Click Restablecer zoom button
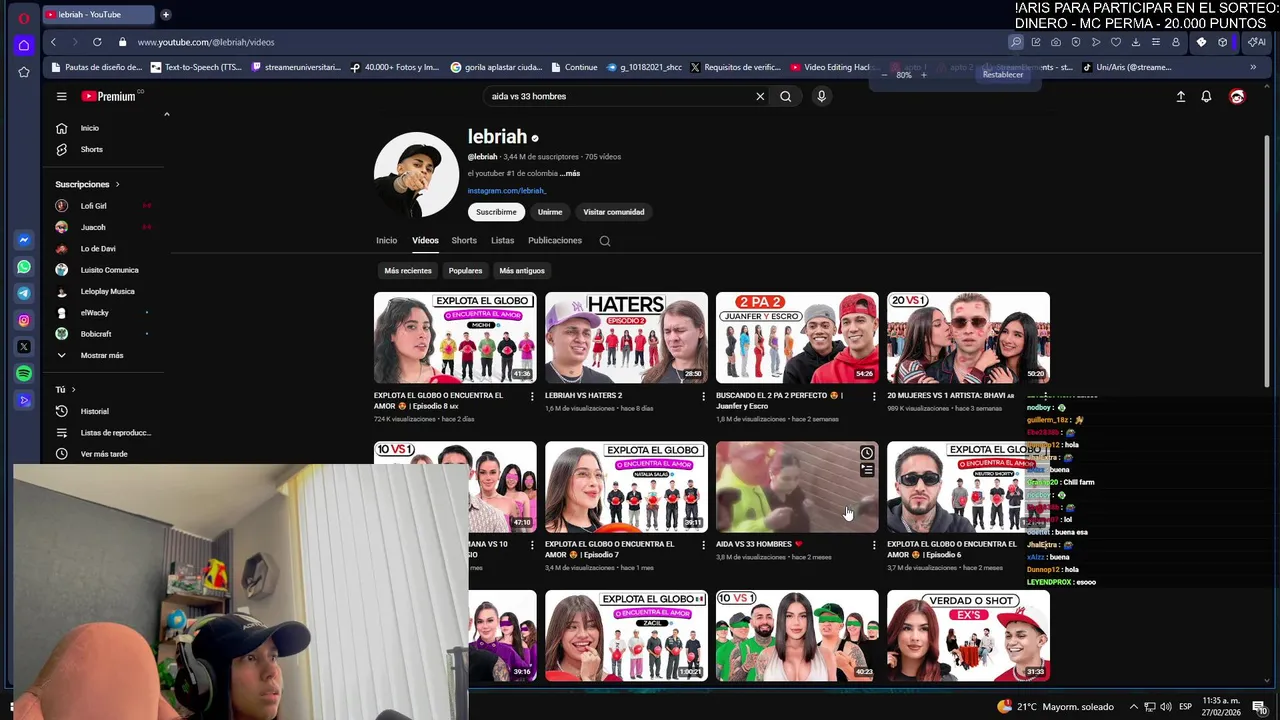This screenshot has height=720, width=1280. click(x=1003, y=75)
